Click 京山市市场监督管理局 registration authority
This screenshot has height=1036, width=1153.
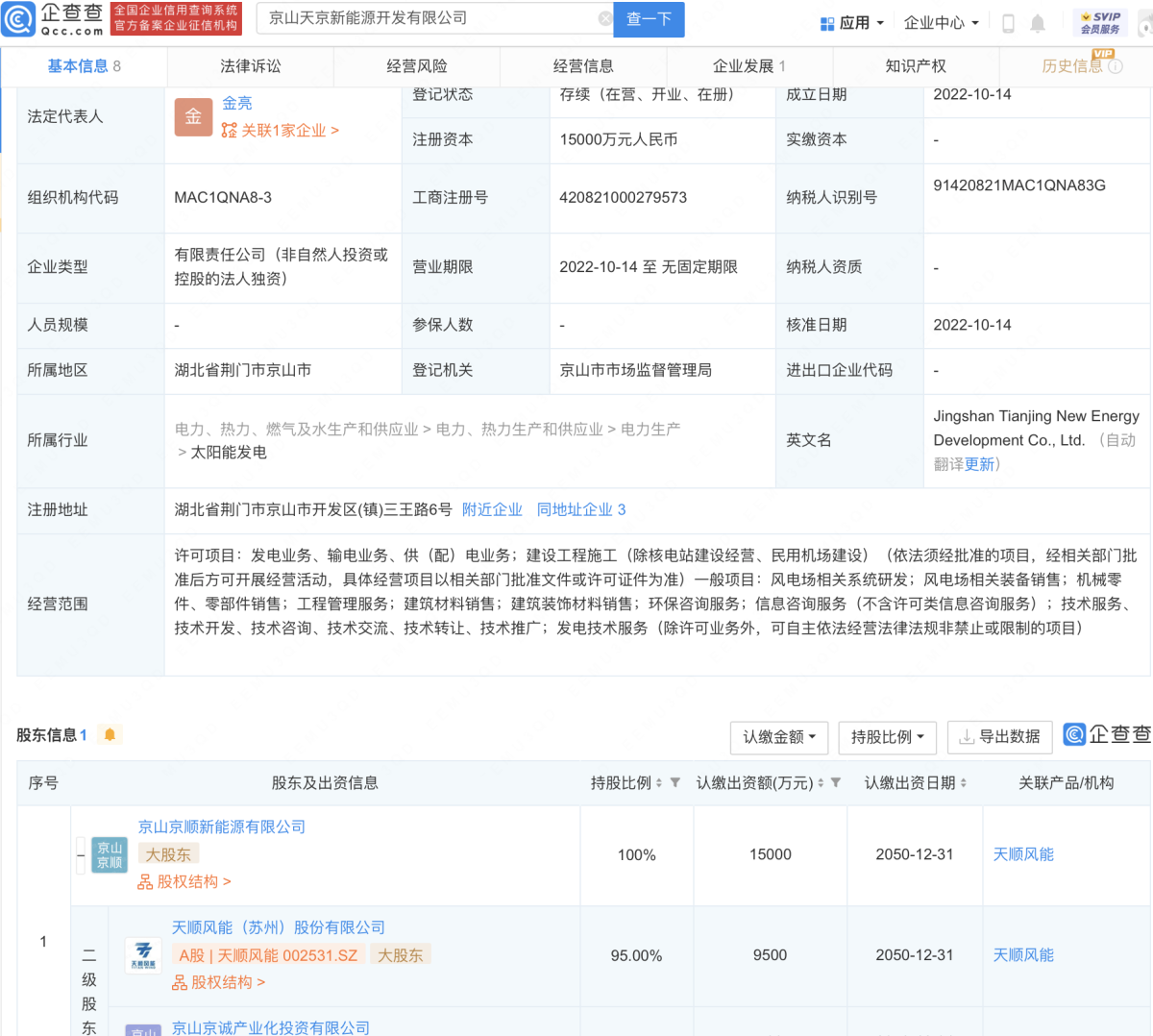click(x=636, y=371)
